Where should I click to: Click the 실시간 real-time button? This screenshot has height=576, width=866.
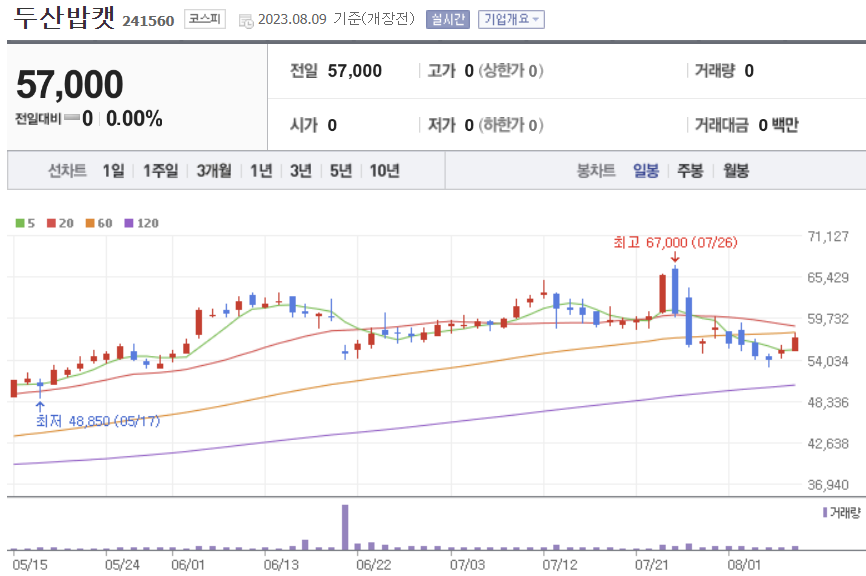447,19
